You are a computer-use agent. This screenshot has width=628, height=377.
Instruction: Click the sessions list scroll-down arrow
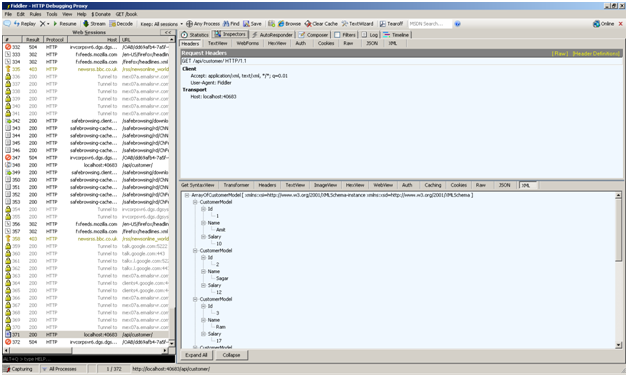[172, 343]
